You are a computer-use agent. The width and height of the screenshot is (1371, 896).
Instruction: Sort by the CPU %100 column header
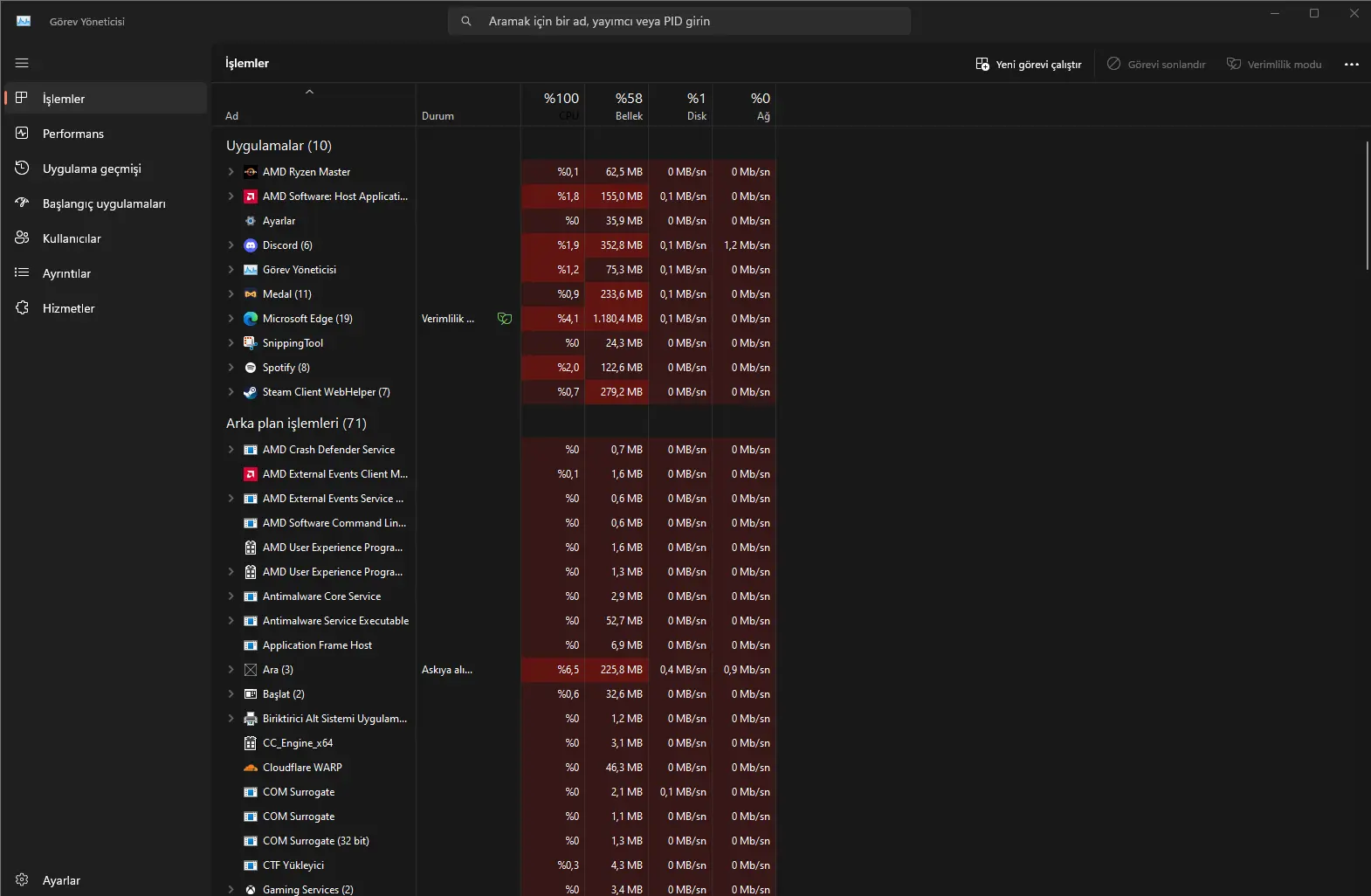coord(553,105)
